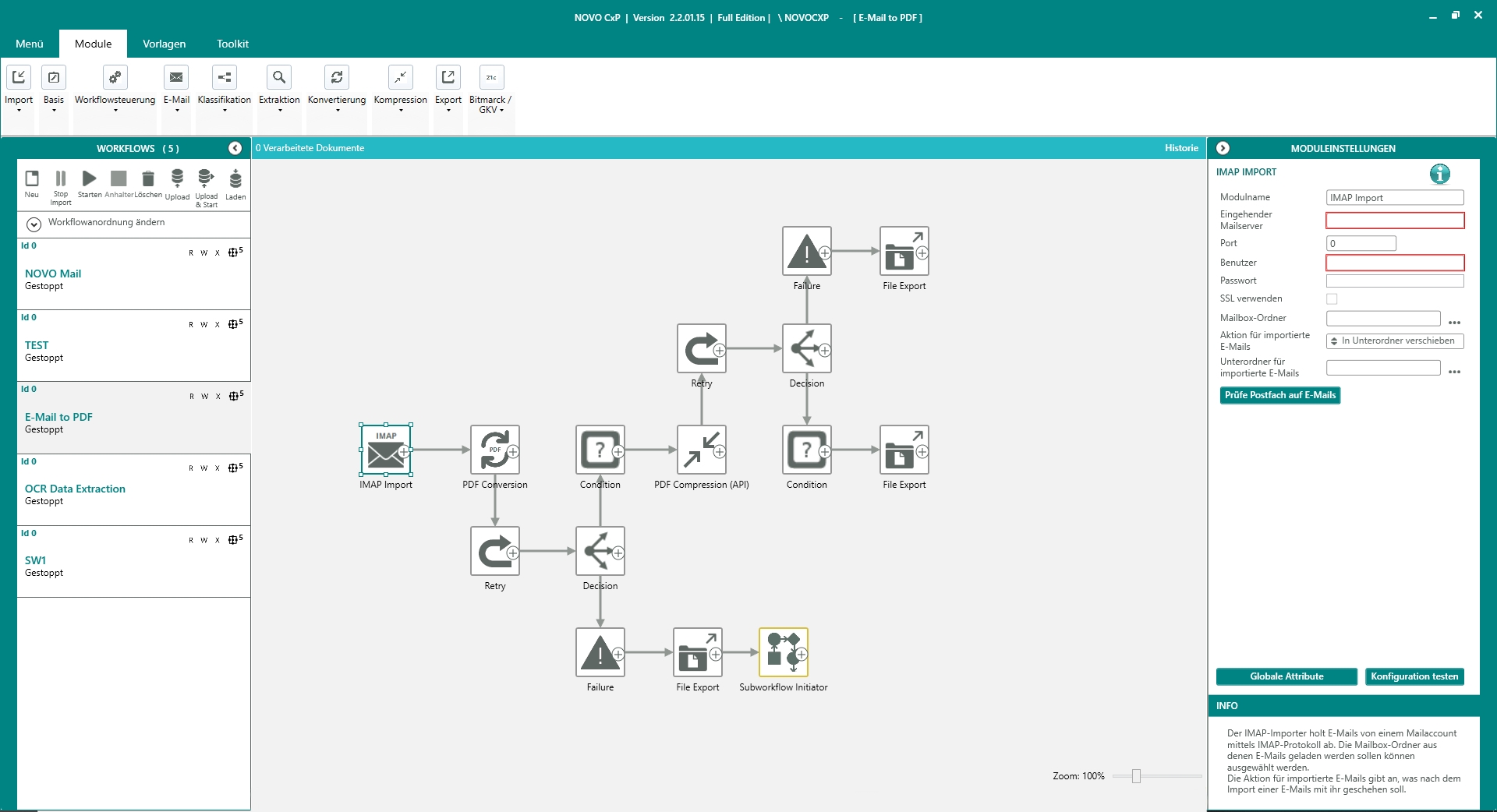Image resolution: width=1497 pixels, height=812 pixels.
Task: Select the TEST workflow
Action: pyautogui.click(x=133, y=345)
